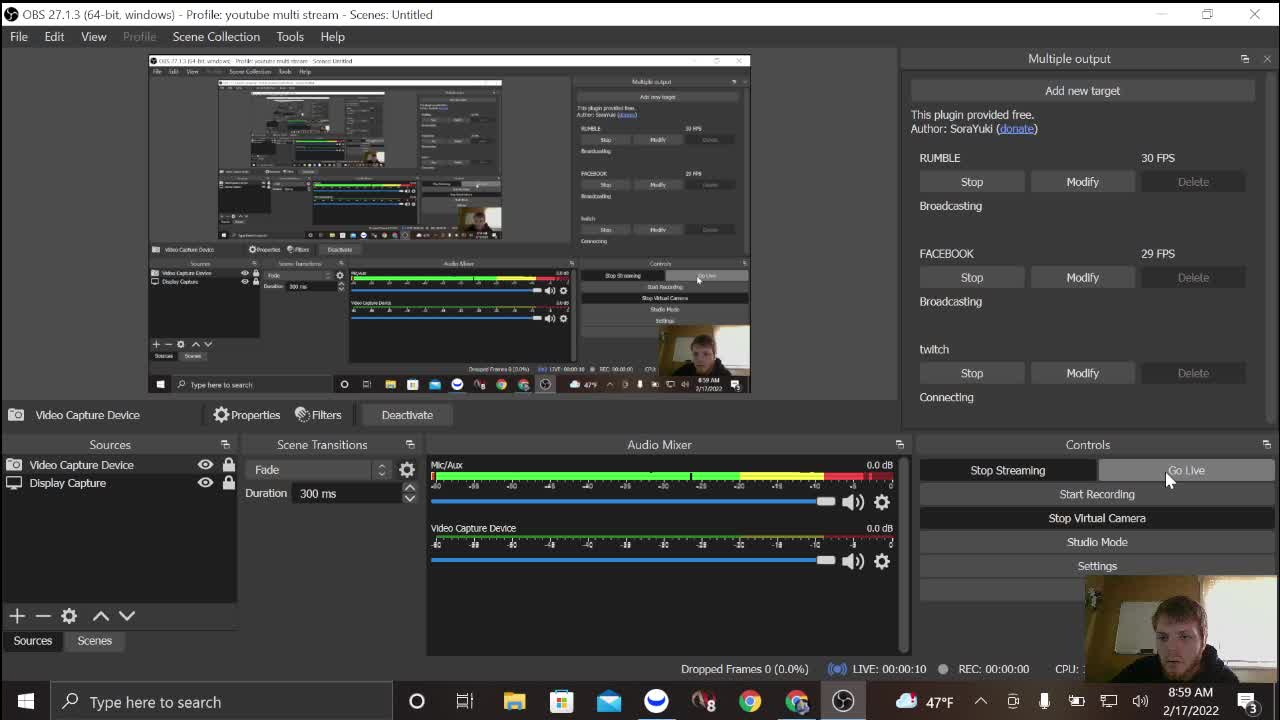
Task: Toggle lock on Video Capture Device source
Action: pyautogui.click(x=228, y=465)
